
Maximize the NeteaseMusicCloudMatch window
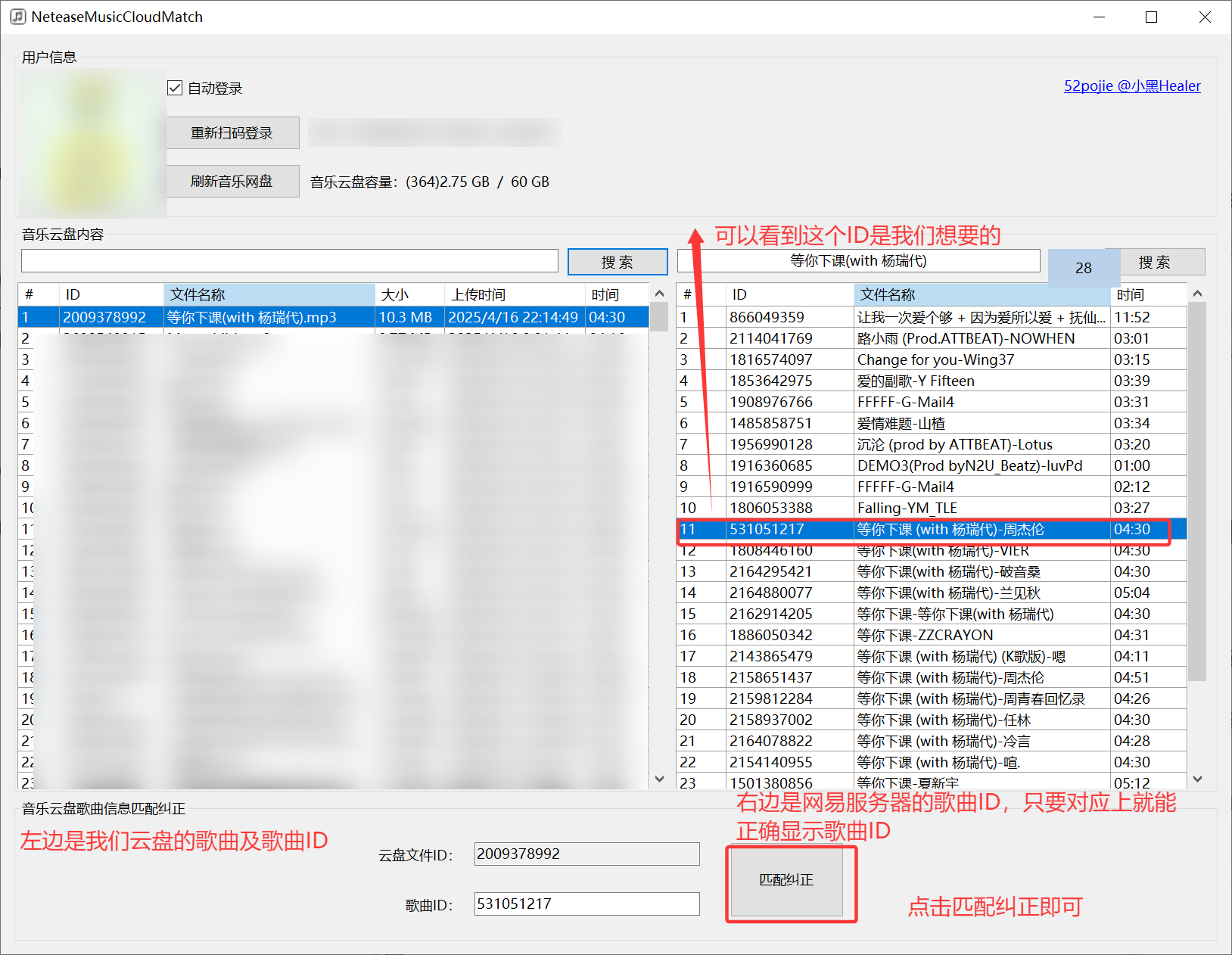tap(1151, 17)
